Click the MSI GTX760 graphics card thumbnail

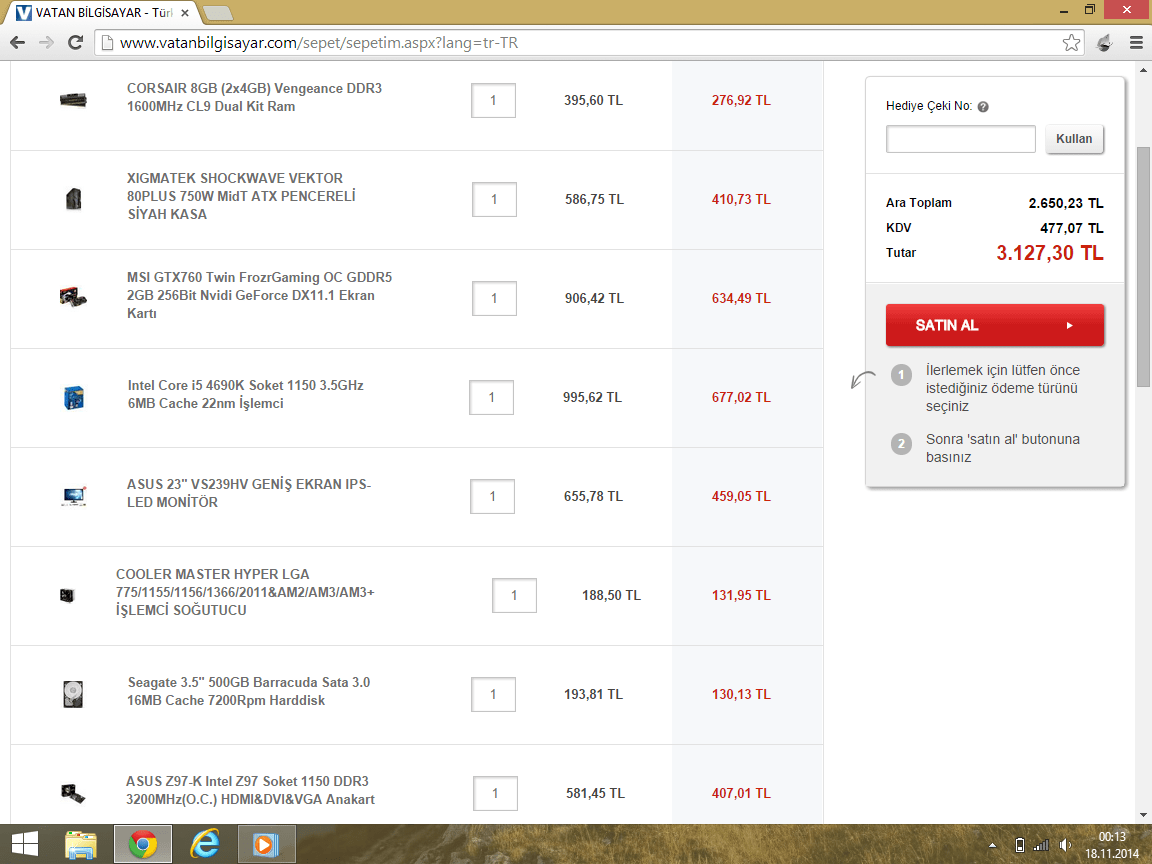[x=73, y=297]
